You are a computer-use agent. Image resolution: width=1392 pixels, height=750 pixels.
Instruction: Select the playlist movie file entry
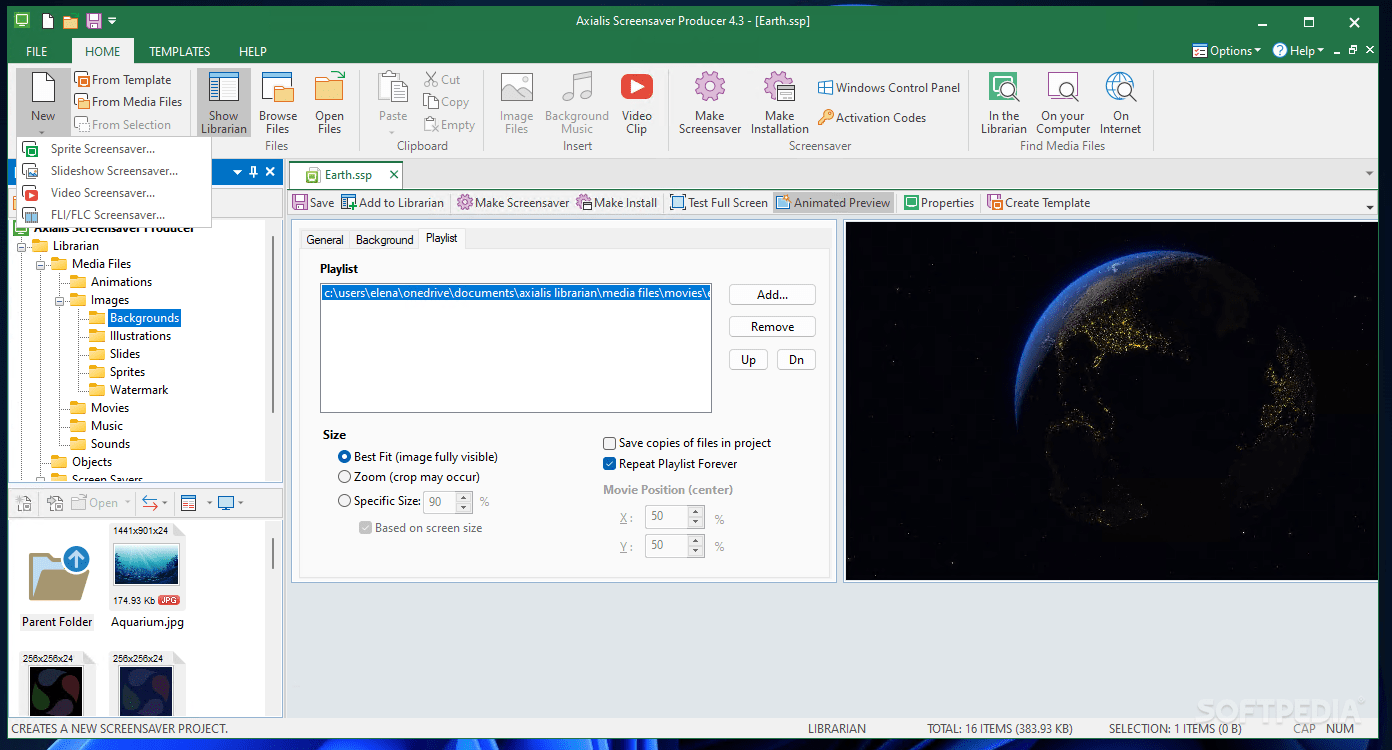click(516, 293)
